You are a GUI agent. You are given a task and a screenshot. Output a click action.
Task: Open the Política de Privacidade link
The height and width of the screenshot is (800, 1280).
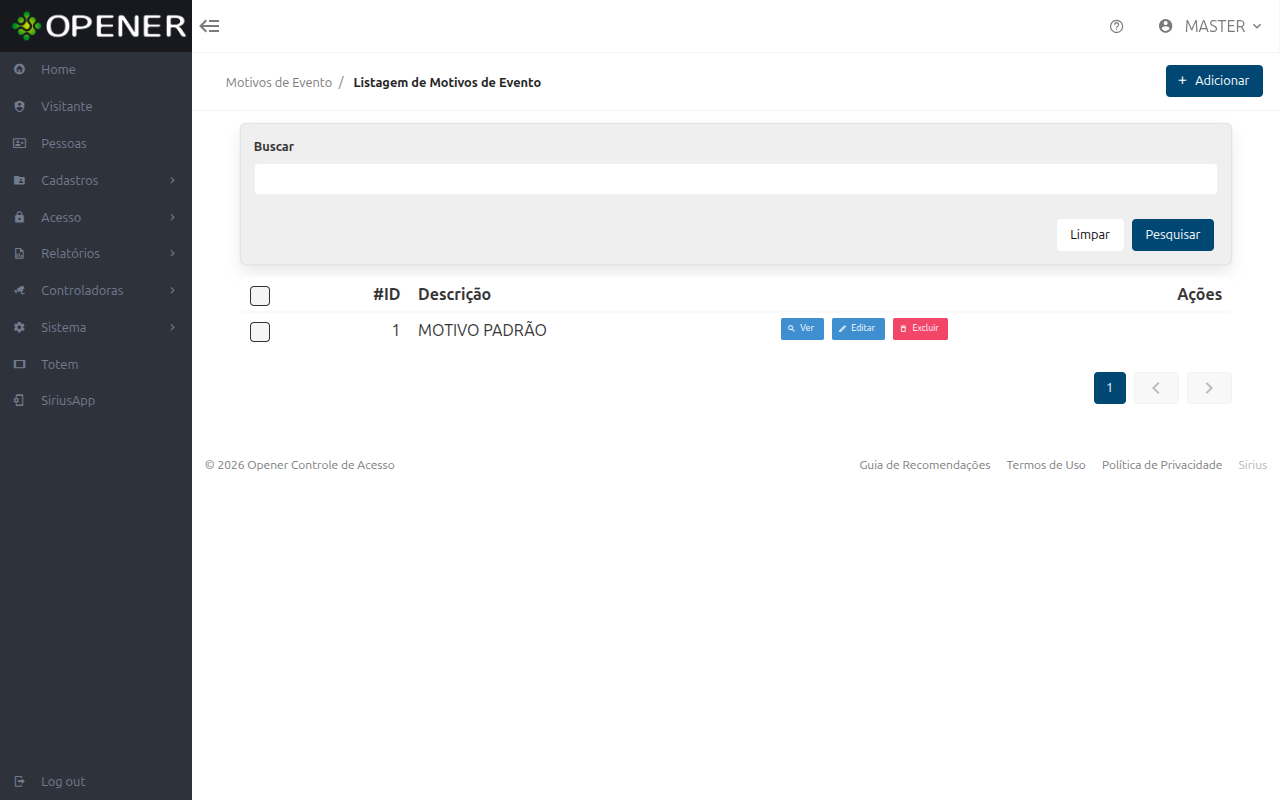tap(1162, 465)
